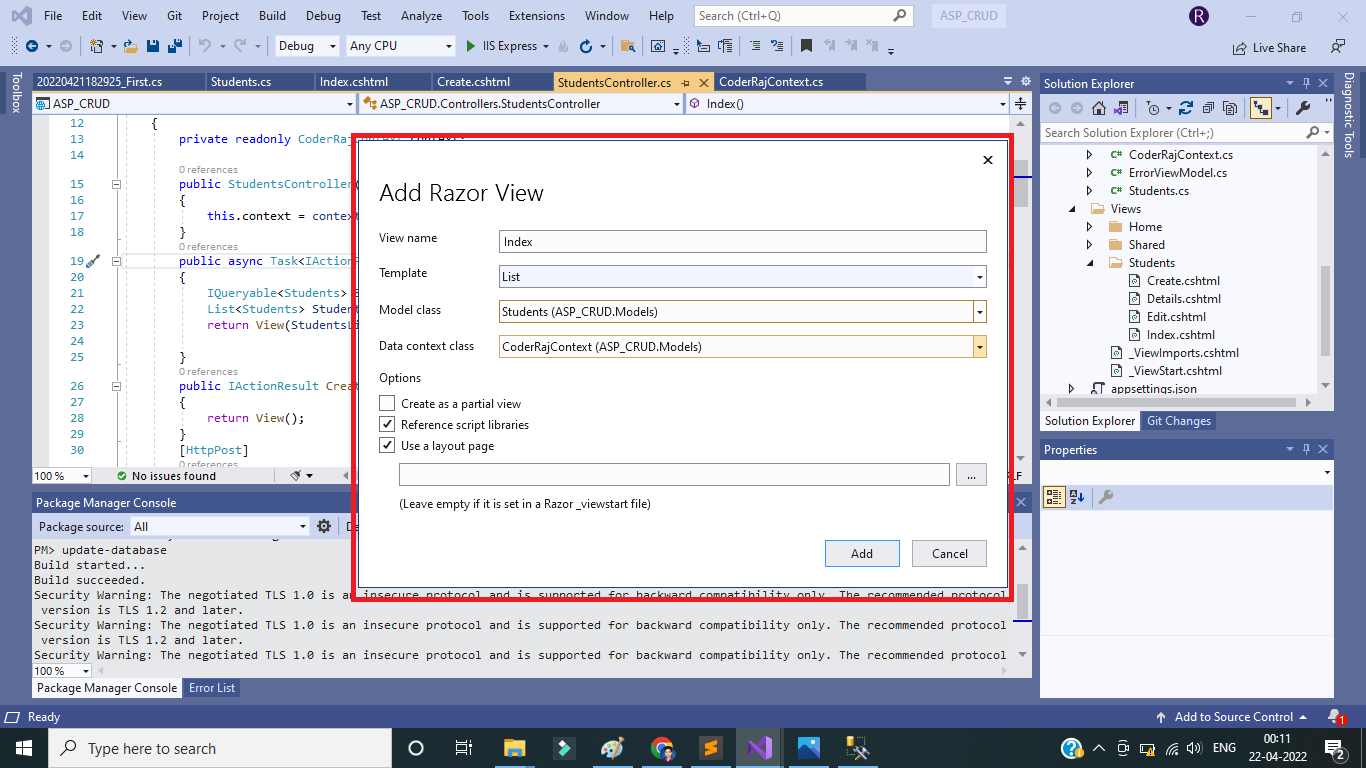Expand the Model class dropdown

[979, 312]
